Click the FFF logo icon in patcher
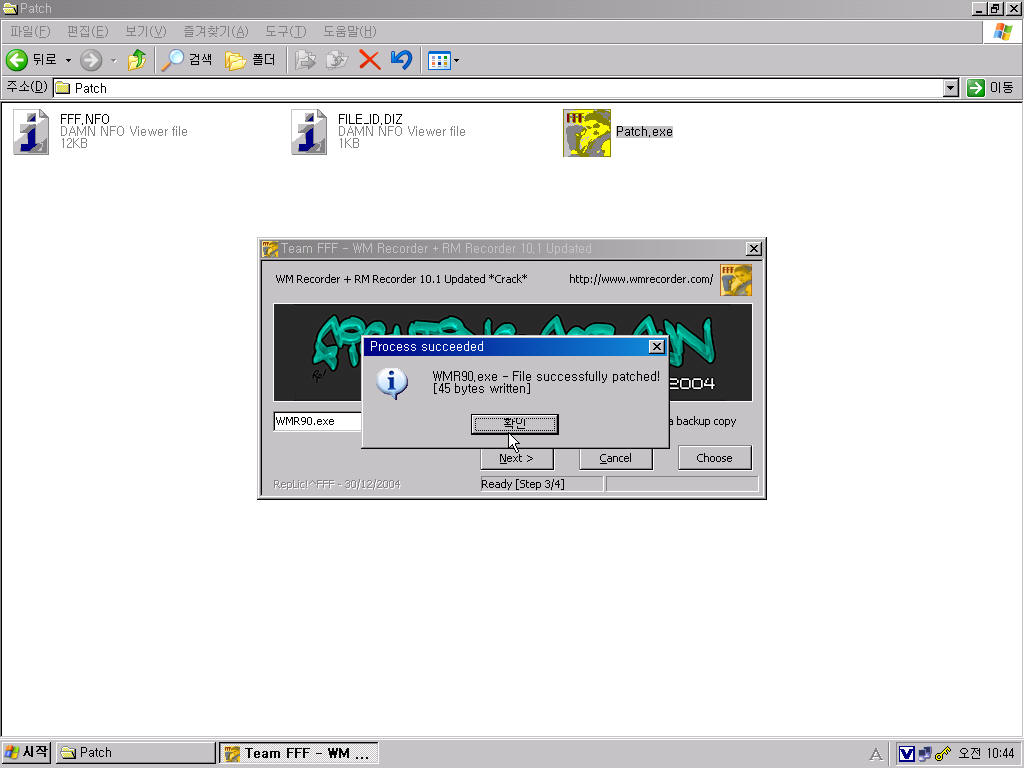This screenshot has width=1024, height=768. [x=736, y=280]
